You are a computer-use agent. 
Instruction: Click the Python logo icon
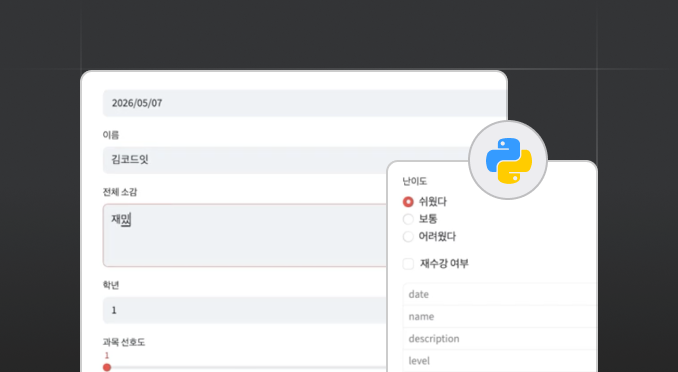click(508, 160)
